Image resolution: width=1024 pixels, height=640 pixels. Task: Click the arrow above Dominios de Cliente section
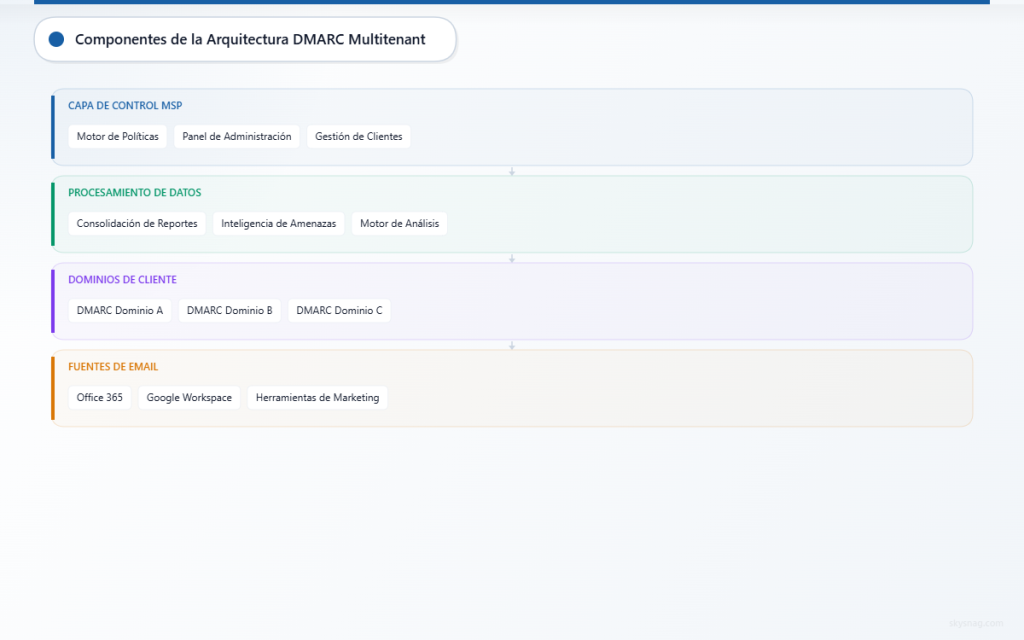[x=512, y=257]
